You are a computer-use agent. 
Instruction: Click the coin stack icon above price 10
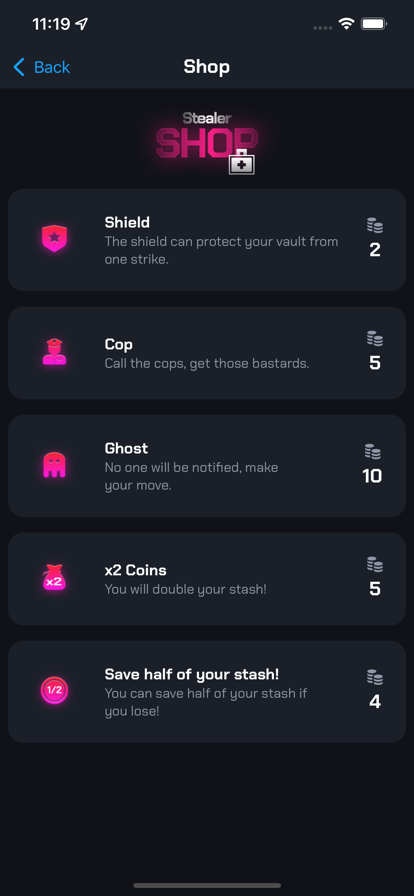tap(373, 451)
